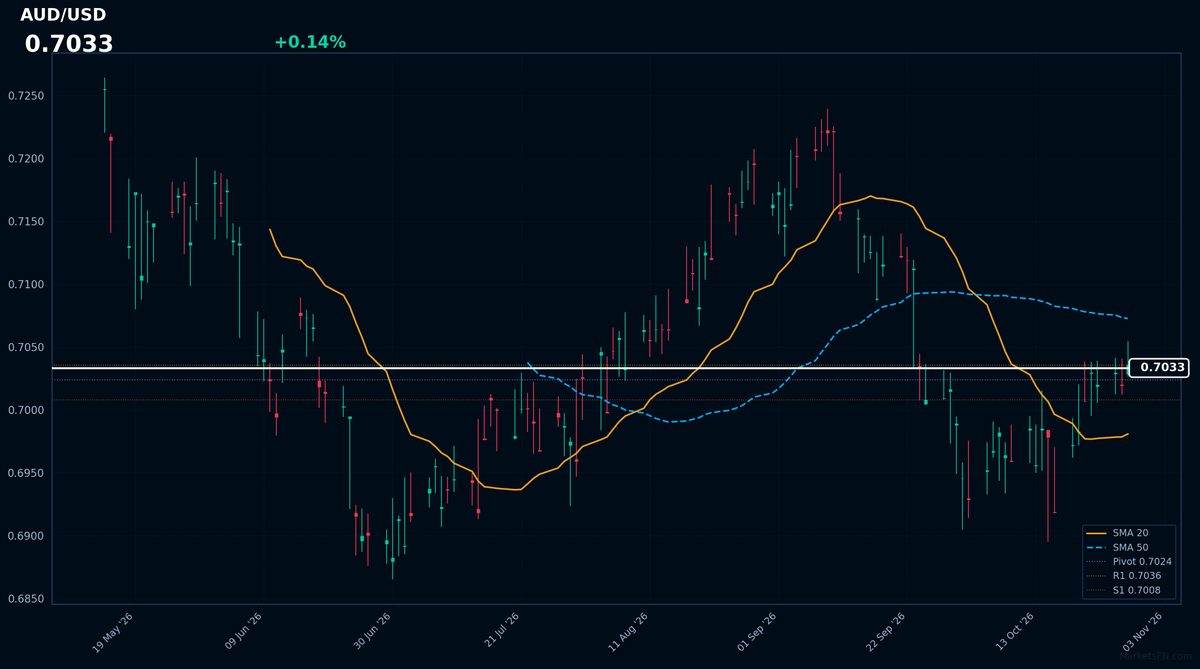Click the 03 Nov '26 date label
This screenshot has height=669, width=1200.
(x=1143, y=632)
